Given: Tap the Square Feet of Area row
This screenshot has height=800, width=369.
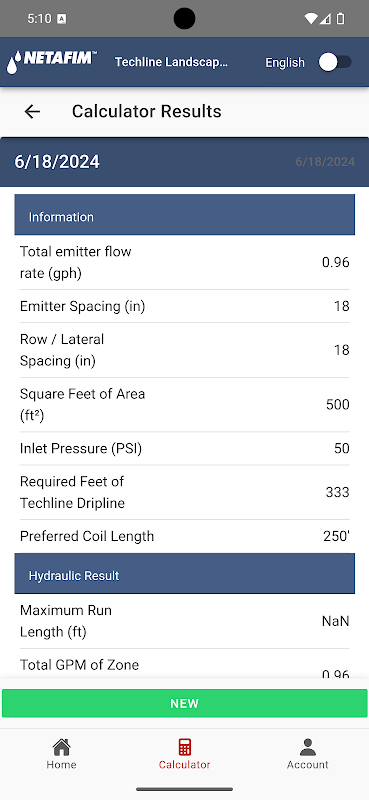Looking at the screenshot, I should click(184, 405).
